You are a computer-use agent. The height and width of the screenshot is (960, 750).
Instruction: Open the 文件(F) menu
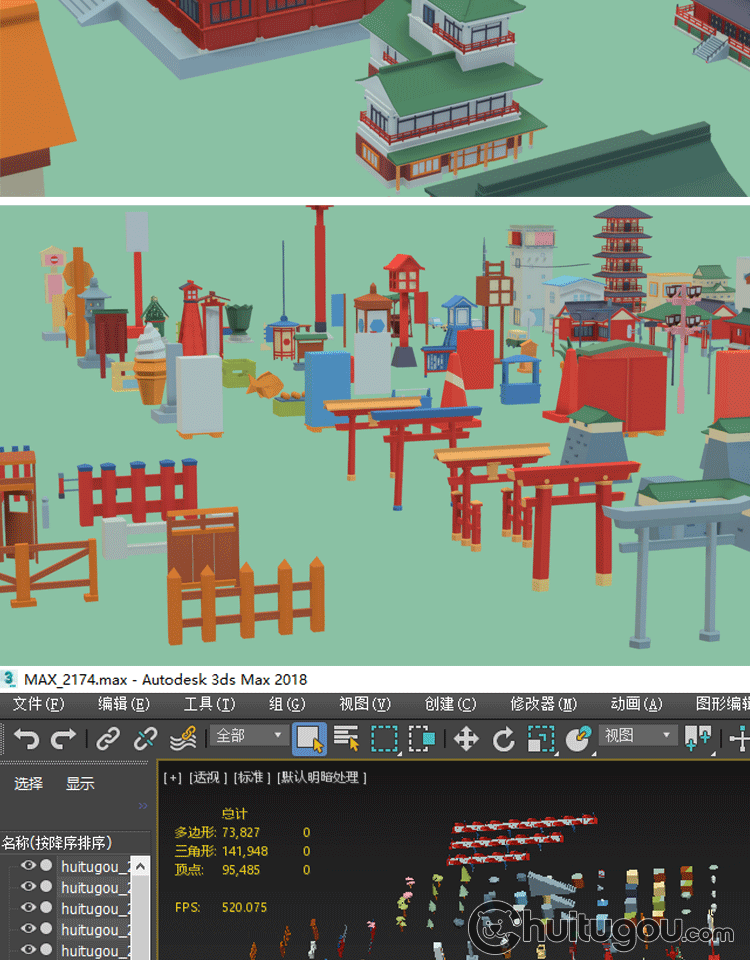38,704
